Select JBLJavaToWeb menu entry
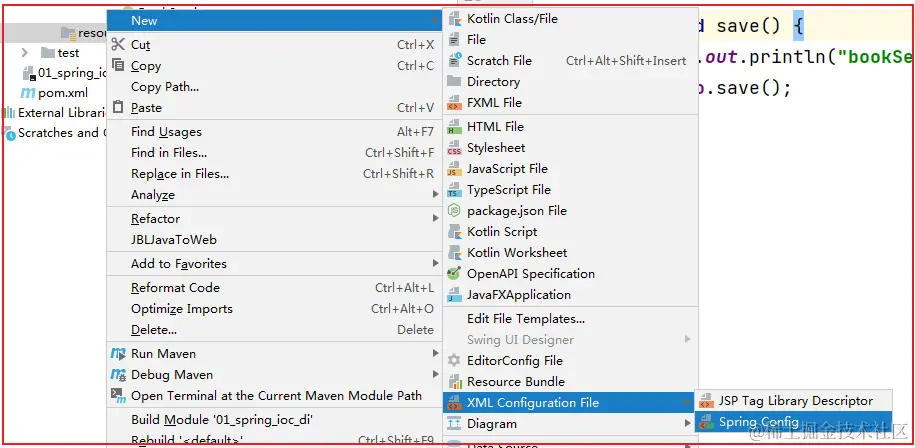This screenshot has height=448, width=915. pyautogui.click(x=274, y=240)
